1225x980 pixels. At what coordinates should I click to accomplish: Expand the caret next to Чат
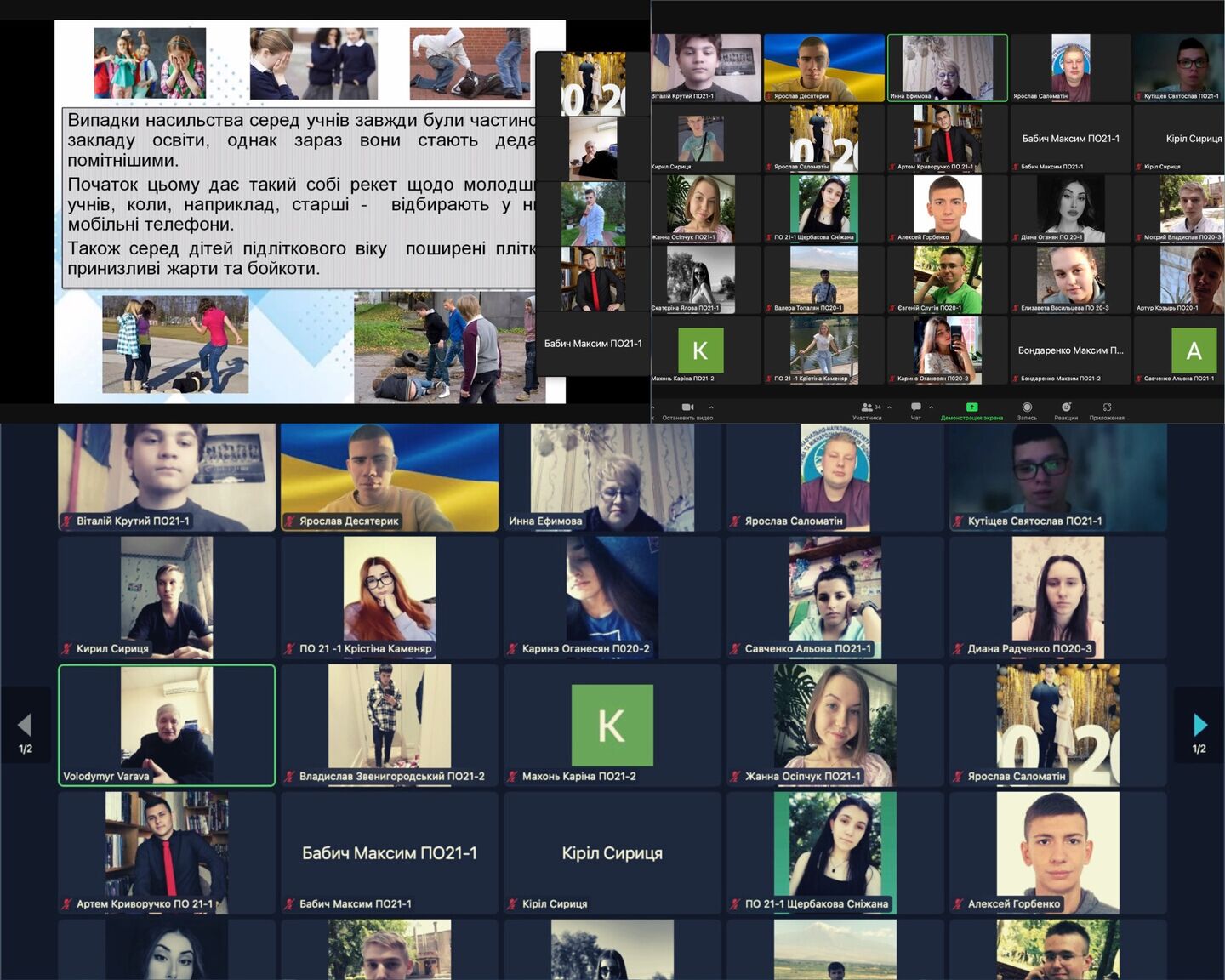click(x=931, y=407)
